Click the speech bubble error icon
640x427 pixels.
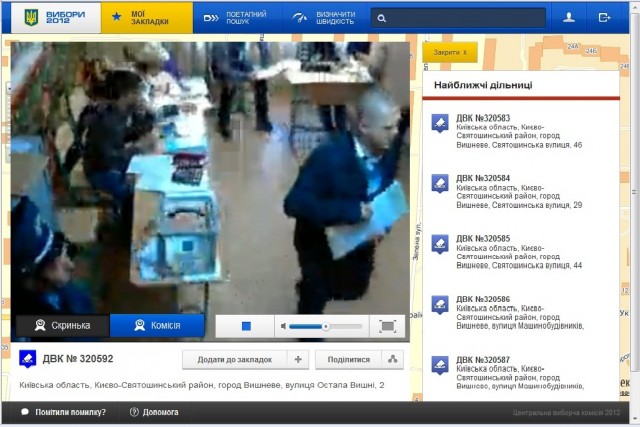(25, 412)
